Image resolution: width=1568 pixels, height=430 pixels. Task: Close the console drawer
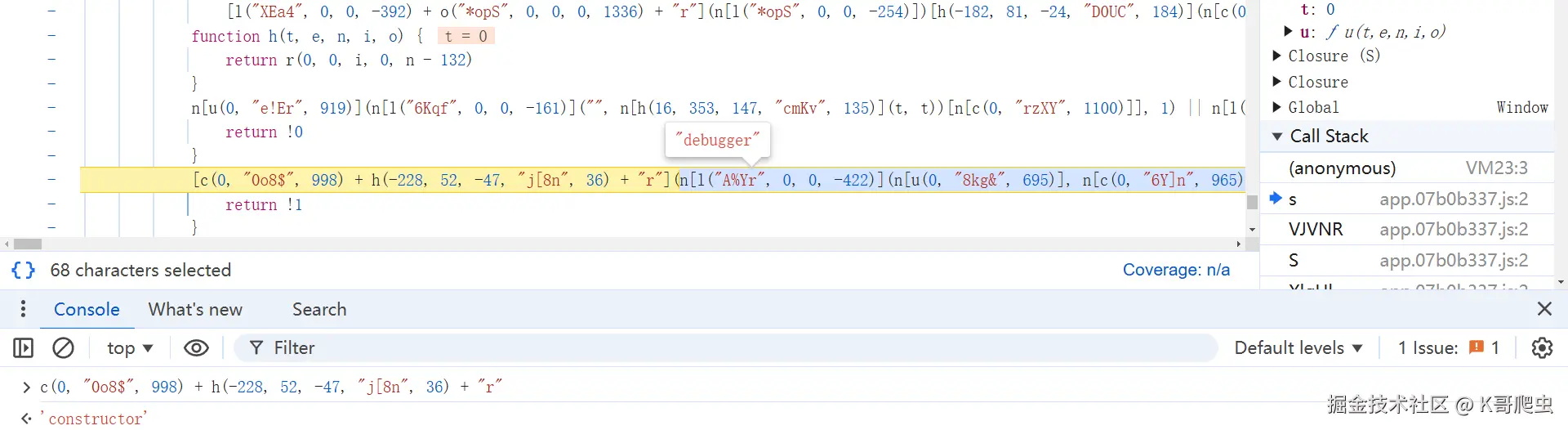click(x=1544, y=309)
